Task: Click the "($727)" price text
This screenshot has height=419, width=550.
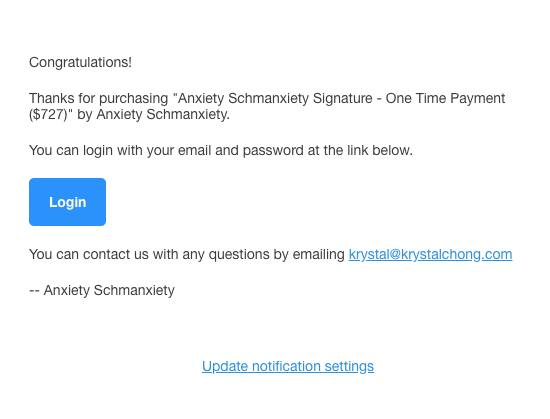Action: coord(48,114)
